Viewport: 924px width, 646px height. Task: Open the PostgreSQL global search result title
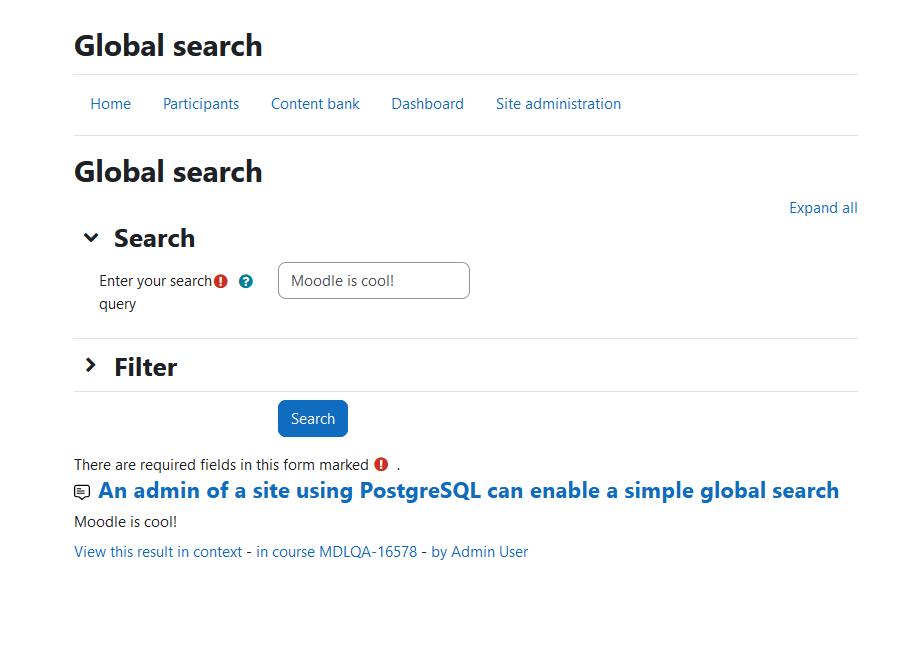[x=468, y=491]
